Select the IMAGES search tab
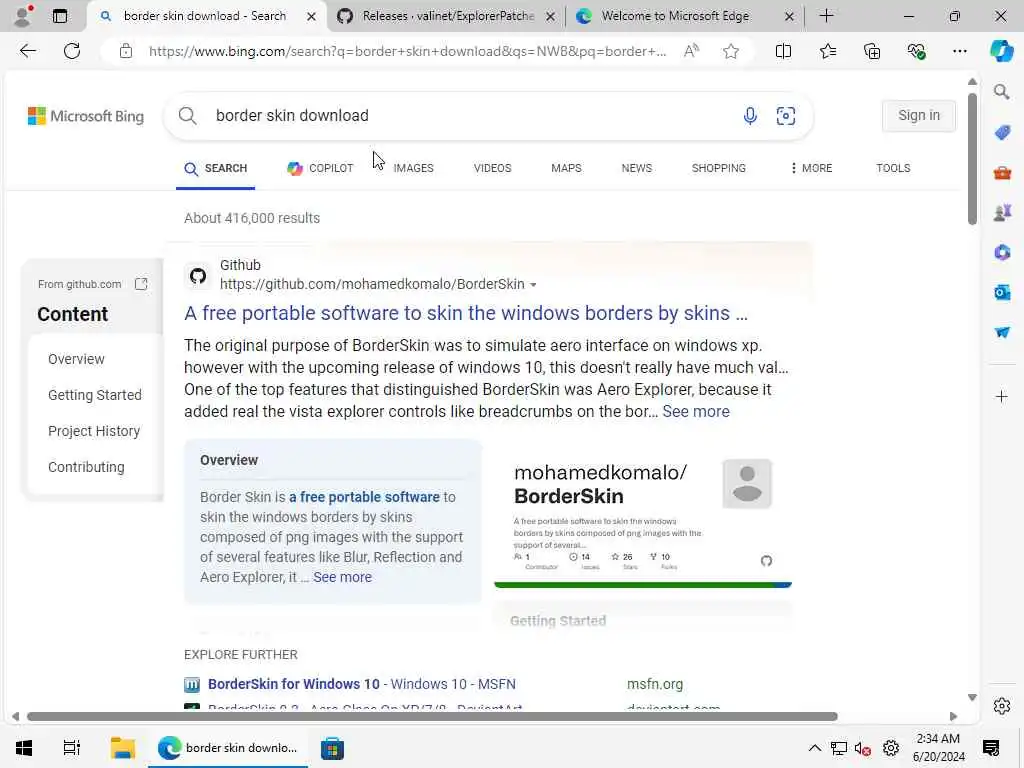The image size is (1024, 768). click(x=413, y=168)
